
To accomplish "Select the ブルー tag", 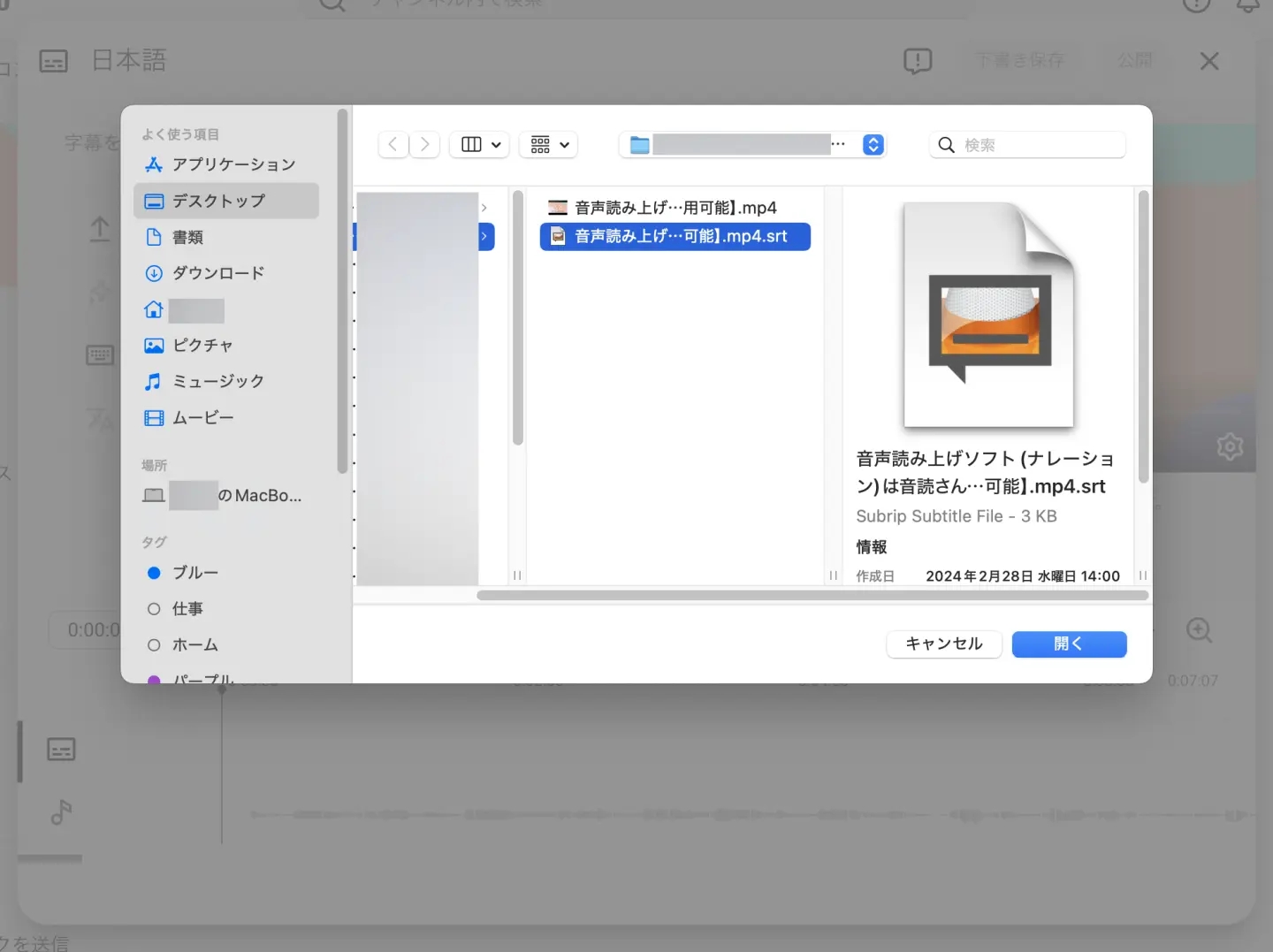I will pyautogui.click(x=195, y=573).
